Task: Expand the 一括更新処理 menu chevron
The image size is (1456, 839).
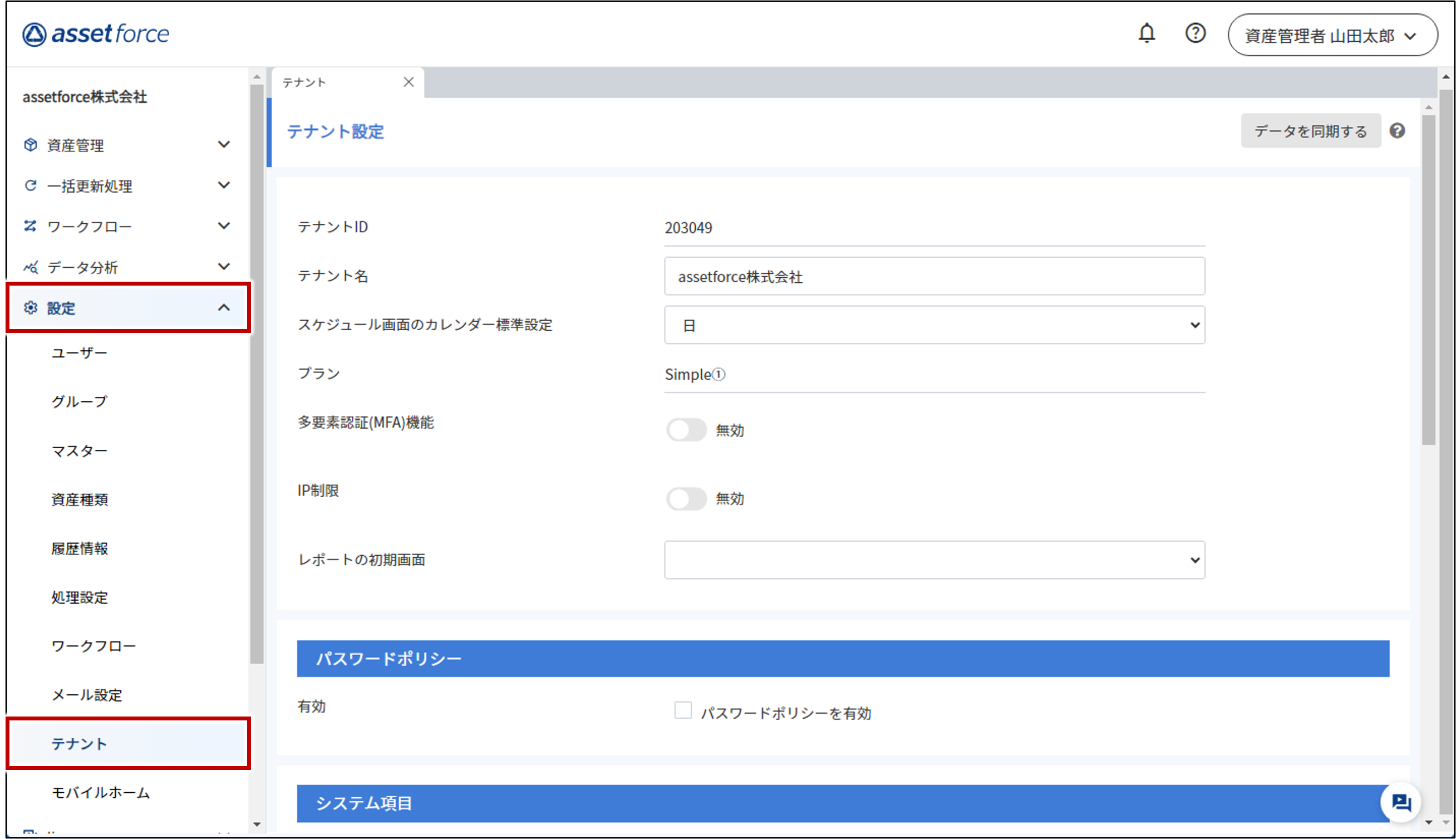Action: pyautogui.click(x=224, y=185)
